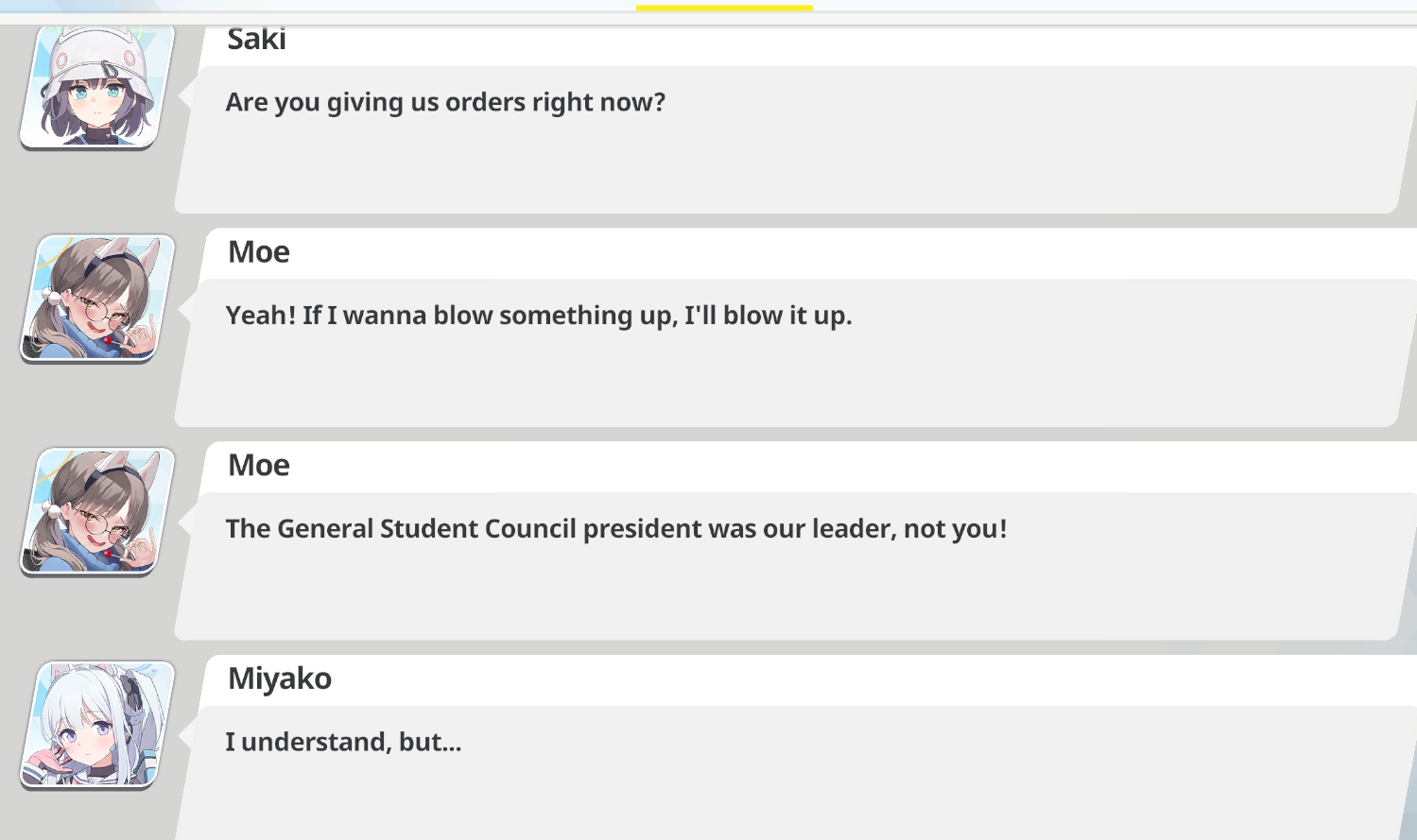Select the "Are you giving us orders" message
Screen dimensions: 1417x840
click(x=445, y=102)
